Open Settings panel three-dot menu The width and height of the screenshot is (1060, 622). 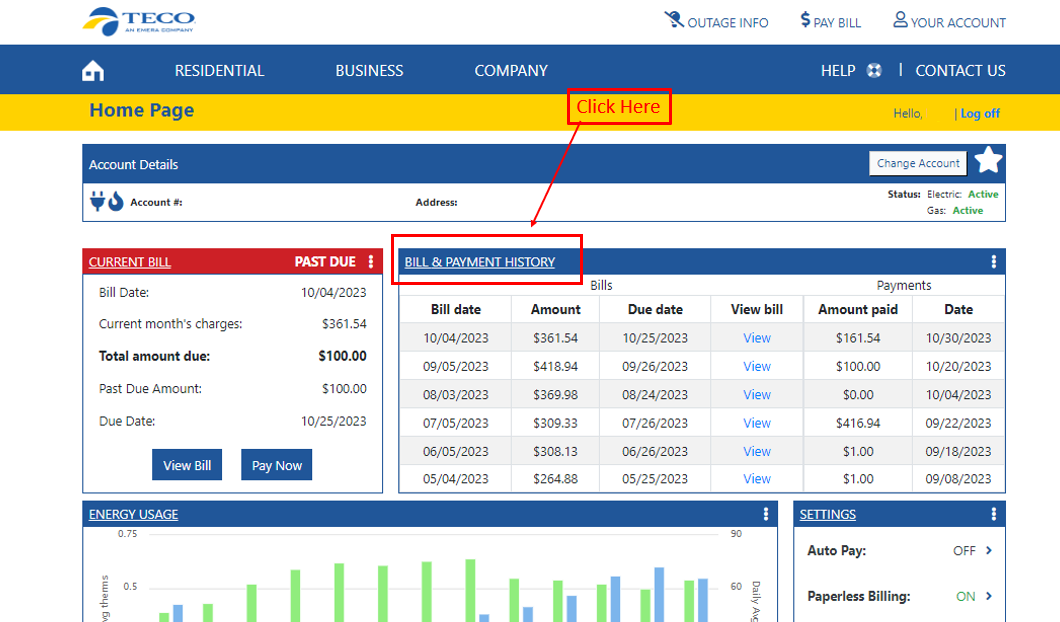pos(993,514)
